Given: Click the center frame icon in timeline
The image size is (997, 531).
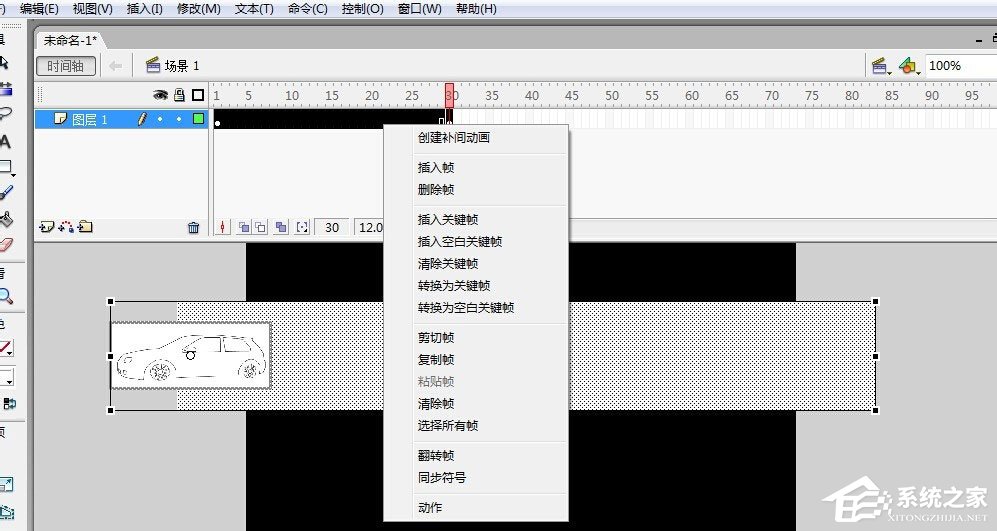Looking at the screenshot, I should [x=223, y=227].
